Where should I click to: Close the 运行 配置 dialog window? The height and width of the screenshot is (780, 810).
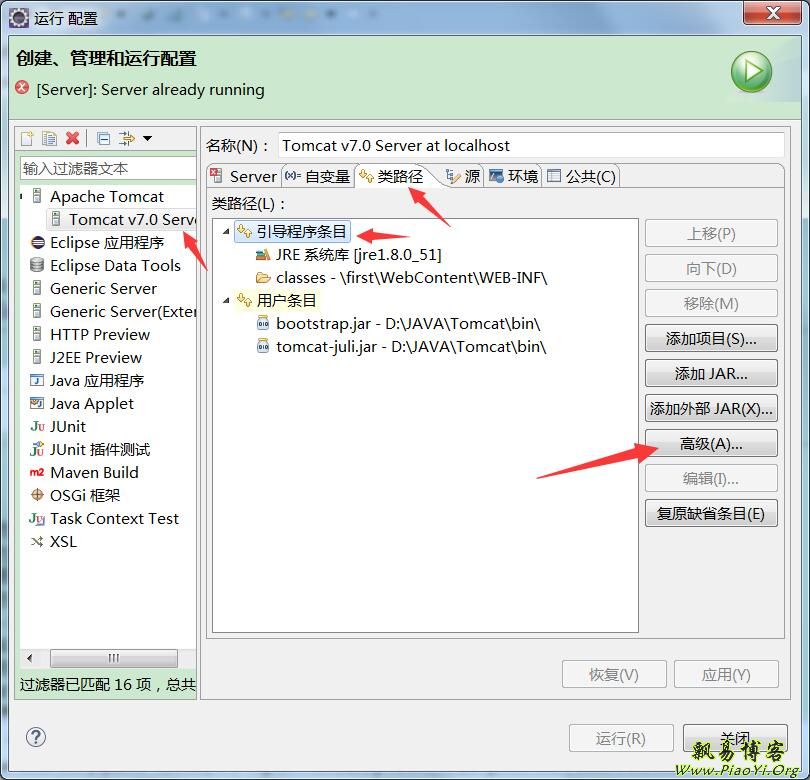[772, 13]
